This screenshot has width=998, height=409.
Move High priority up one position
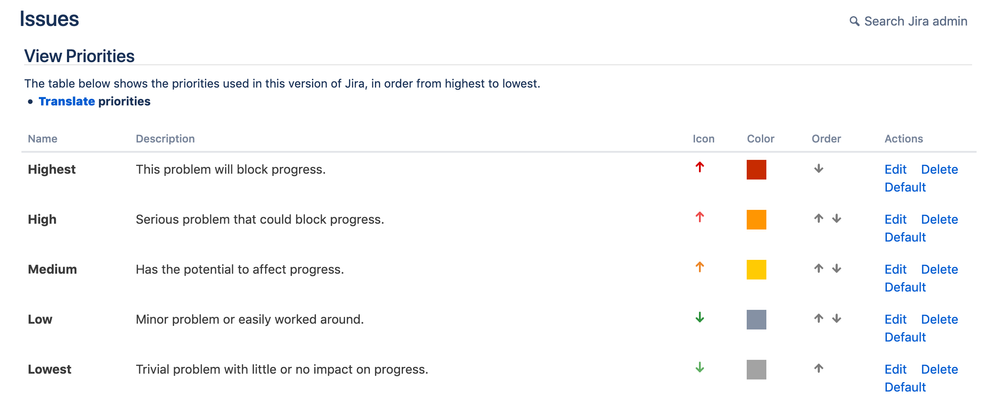click(x=818, y=219)
